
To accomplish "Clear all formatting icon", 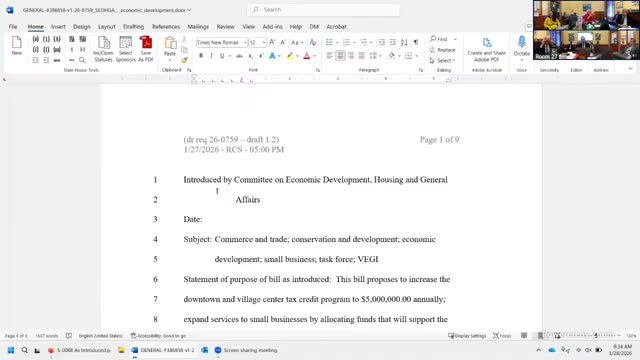I will click(313, 42).
